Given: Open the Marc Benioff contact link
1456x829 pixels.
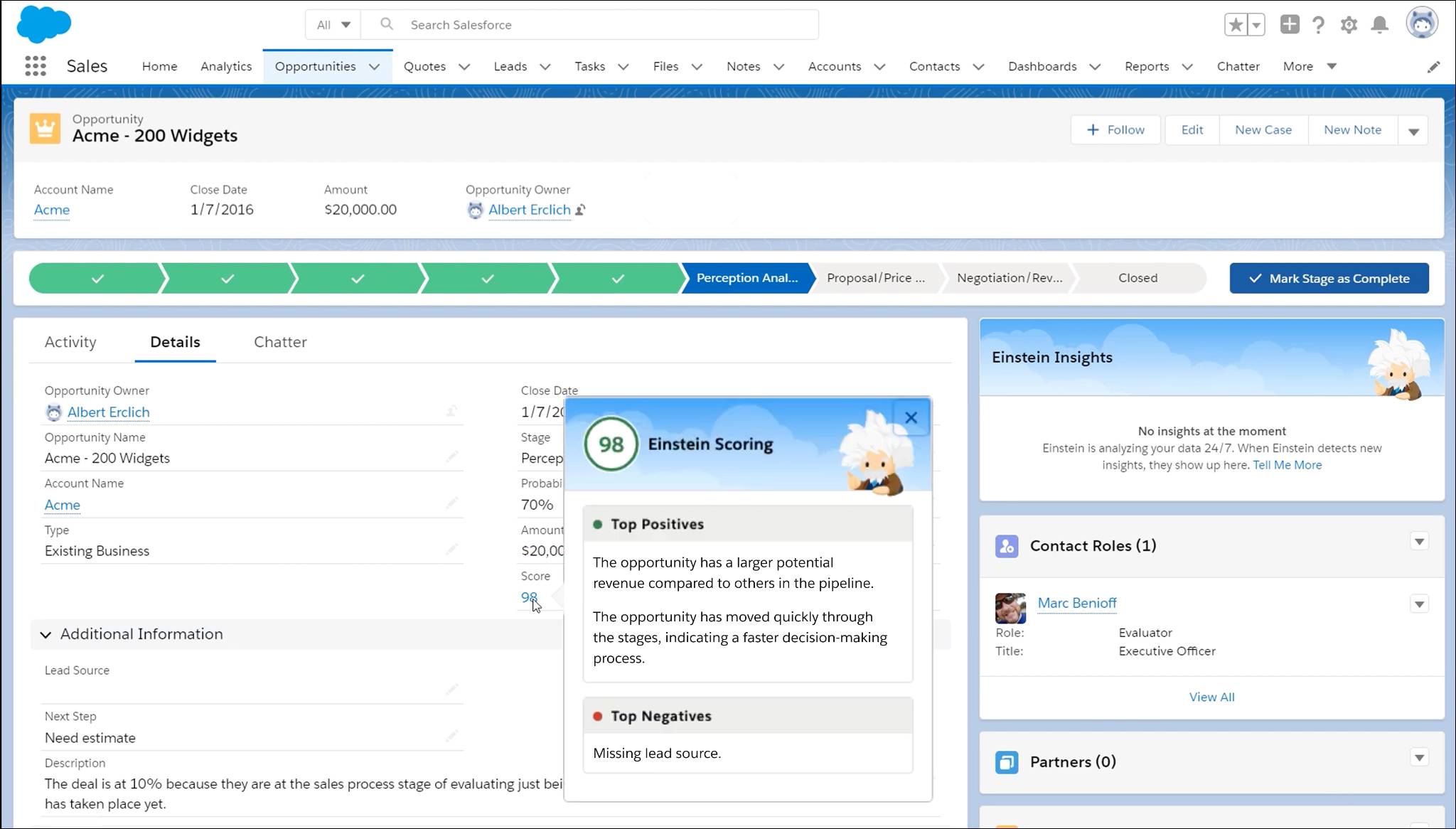Looking at the screenshot, I should pyautogui.click(x=1077, y=603).
